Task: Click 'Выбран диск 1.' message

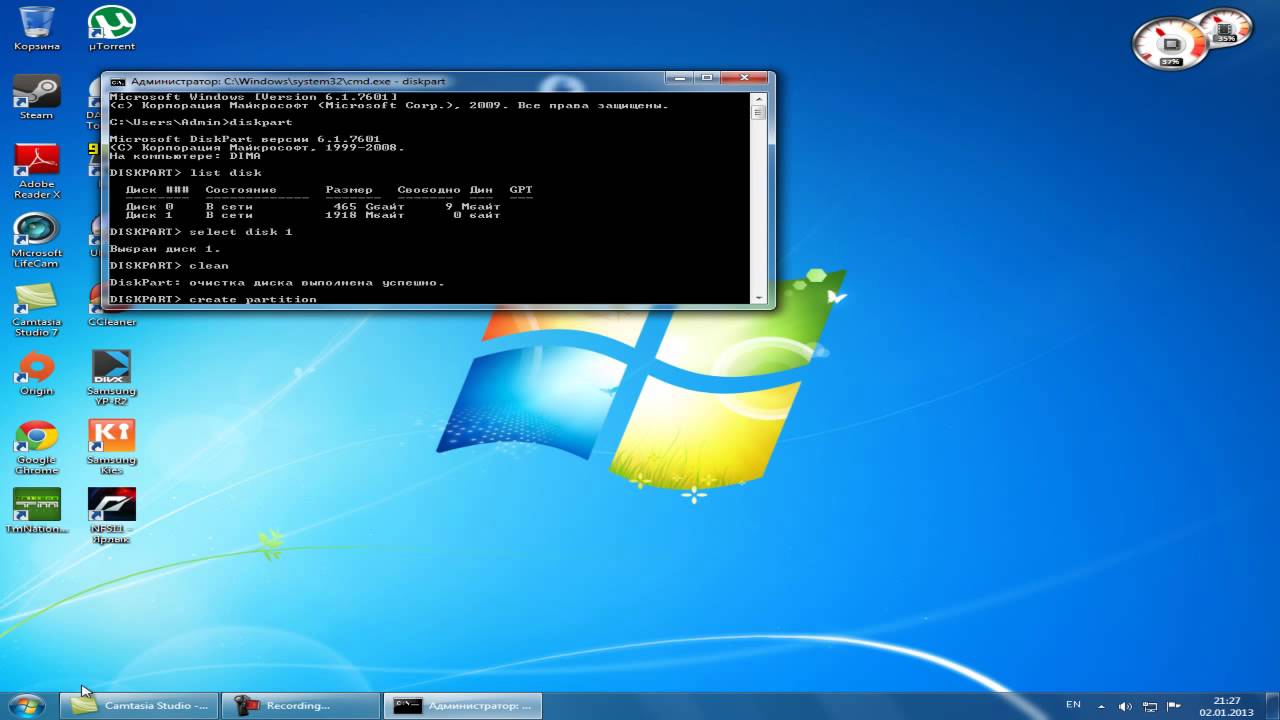Action: pos(165,248)
